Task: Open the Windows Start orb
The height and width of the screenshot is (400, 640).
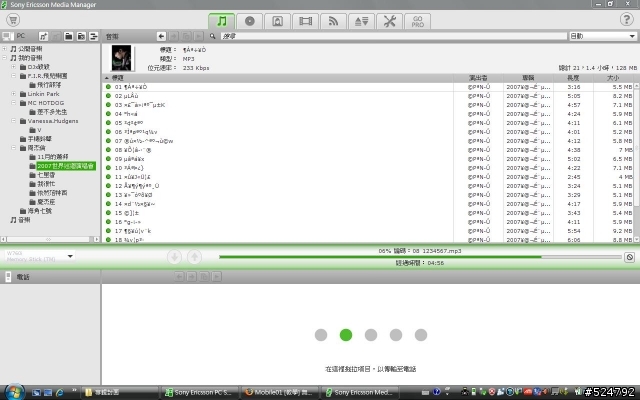Action: pos(14,392)
